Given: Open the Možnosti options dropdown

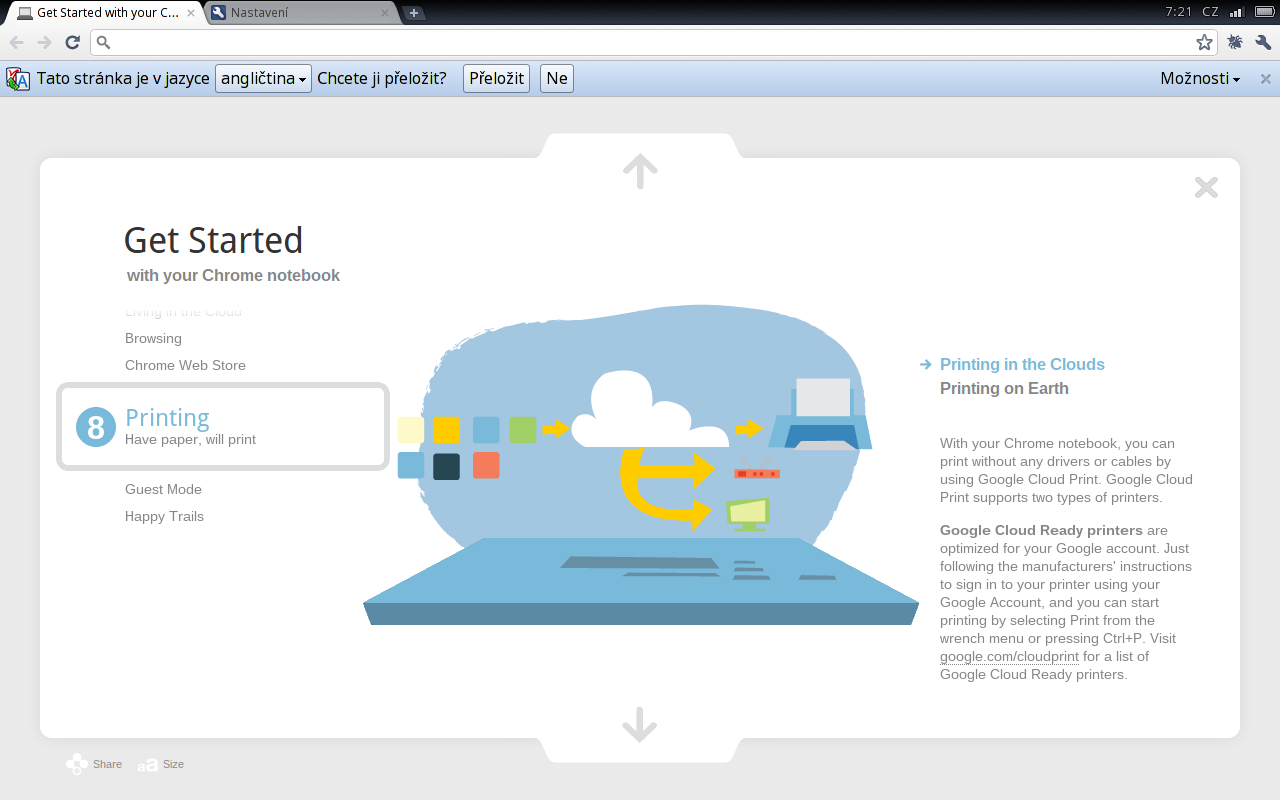Looking at the screenshot, I should (x=1200, y=79).
